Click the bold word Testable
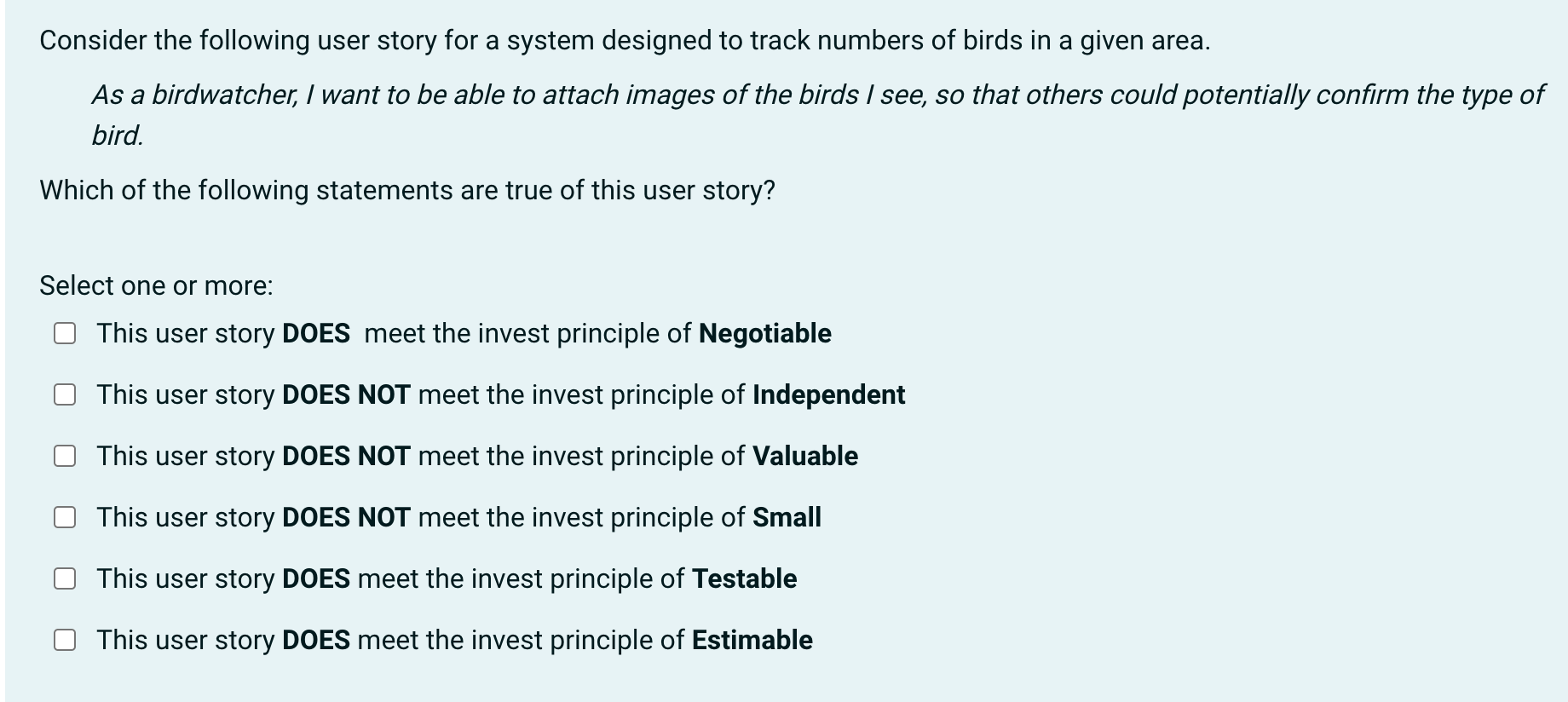 coord(744,578)
